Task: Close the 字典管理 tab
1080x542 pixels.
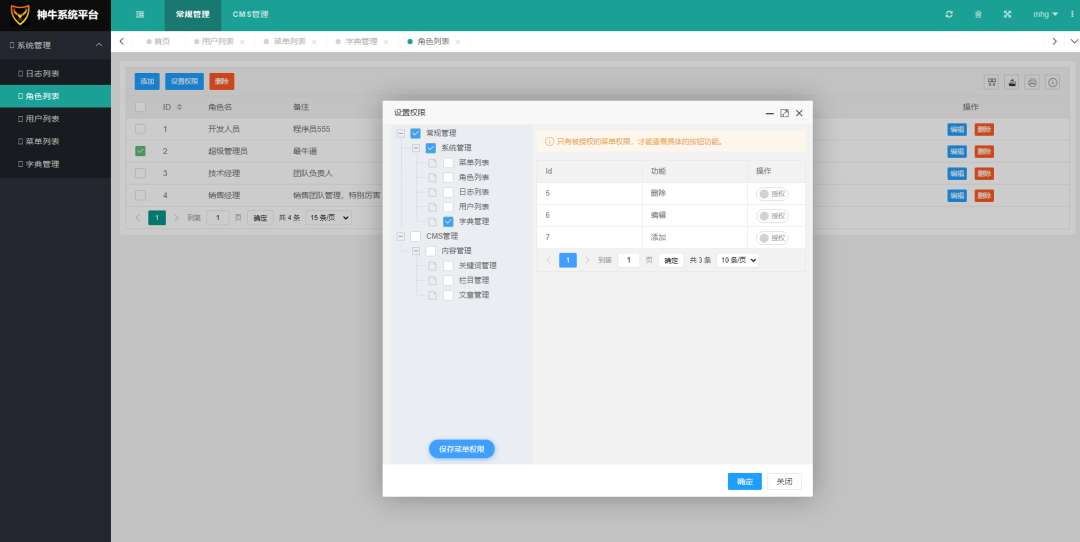Action: coord(386,42)
